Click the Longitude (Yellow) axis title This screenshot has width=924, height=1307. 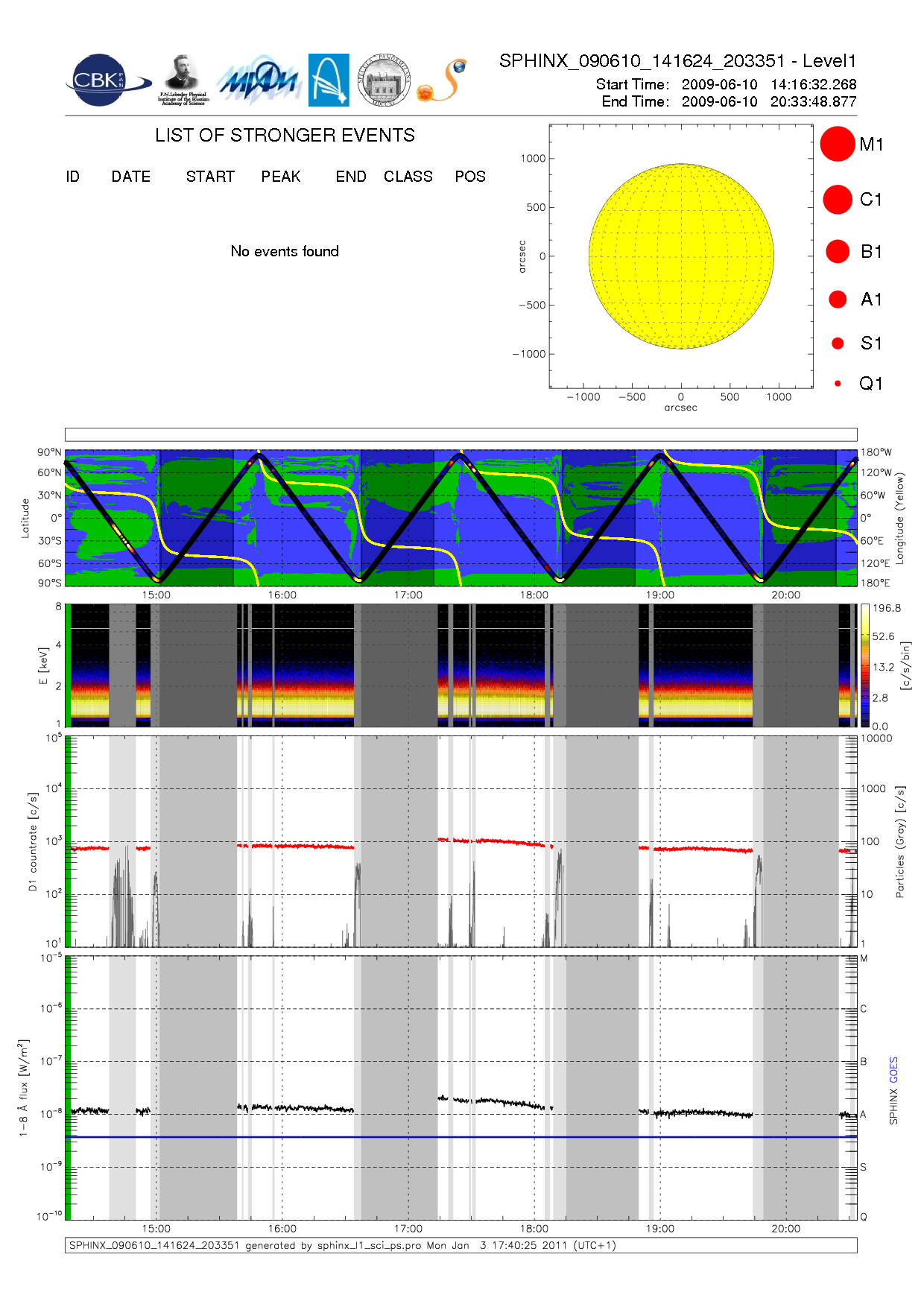point(899,518)
